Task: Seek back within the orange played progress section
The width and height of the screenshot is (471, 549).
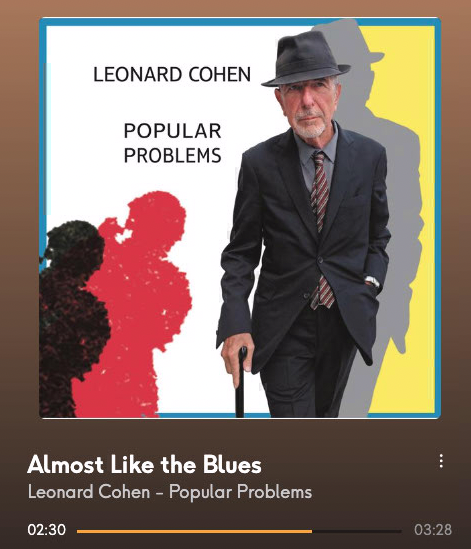Action: click(x=194, y=531)
